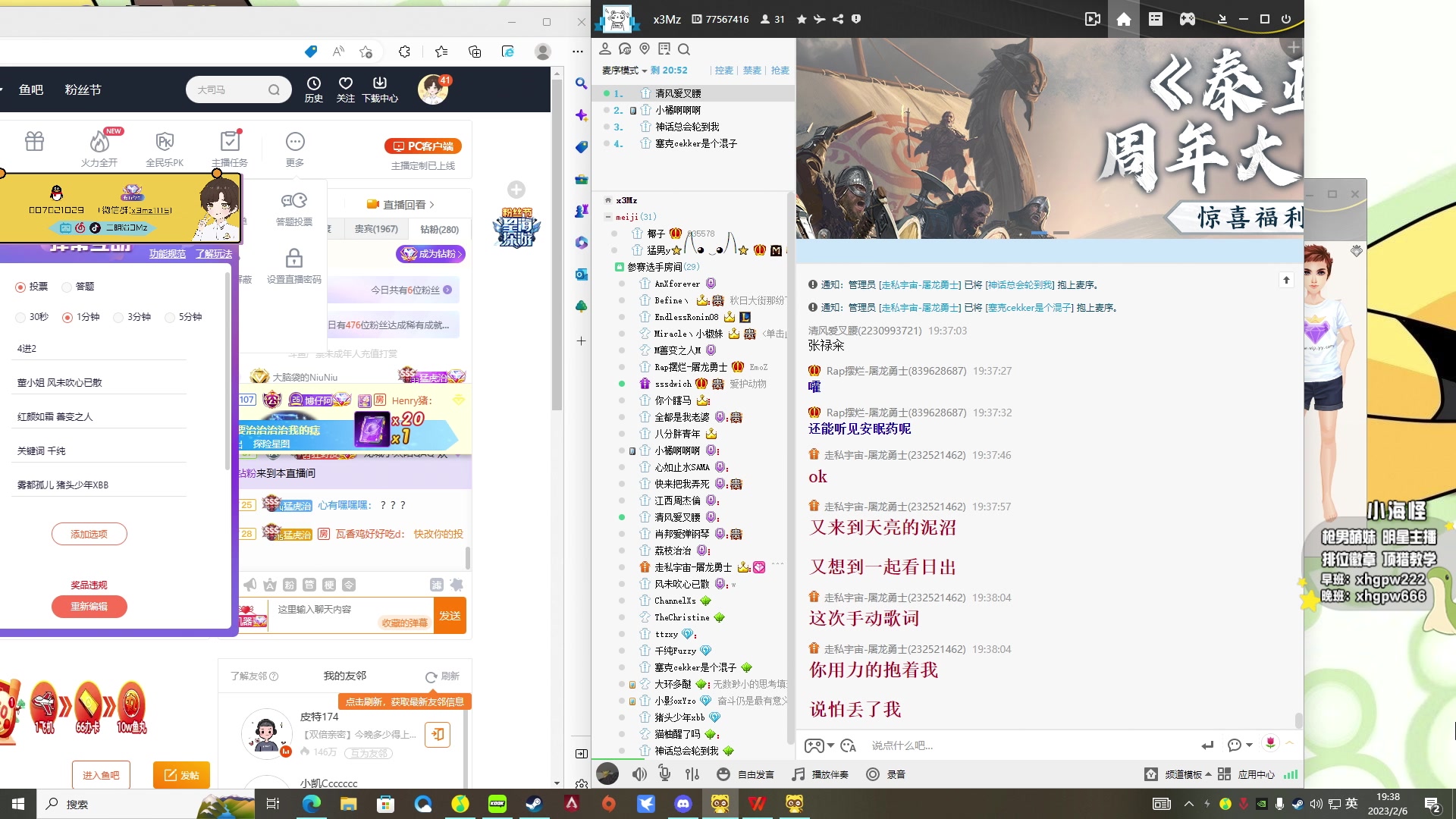Collapse the meiji (31) channel group
This screenshot has width=1456, height=819.
(608, 217)
